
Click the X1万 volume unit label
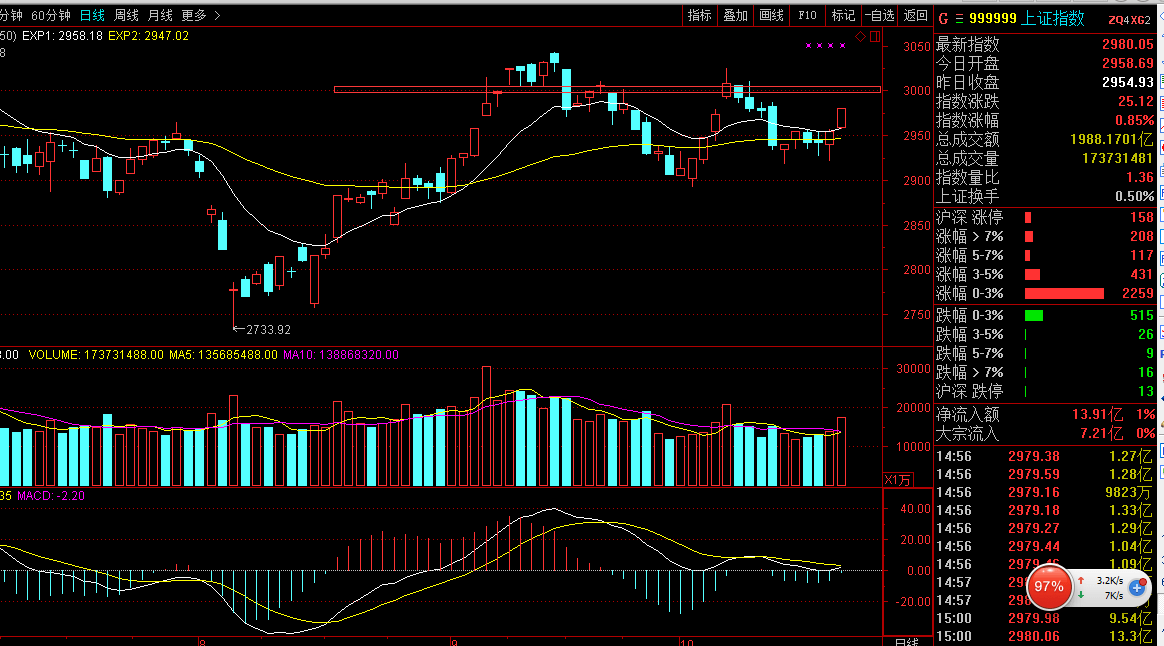[898, 479]
